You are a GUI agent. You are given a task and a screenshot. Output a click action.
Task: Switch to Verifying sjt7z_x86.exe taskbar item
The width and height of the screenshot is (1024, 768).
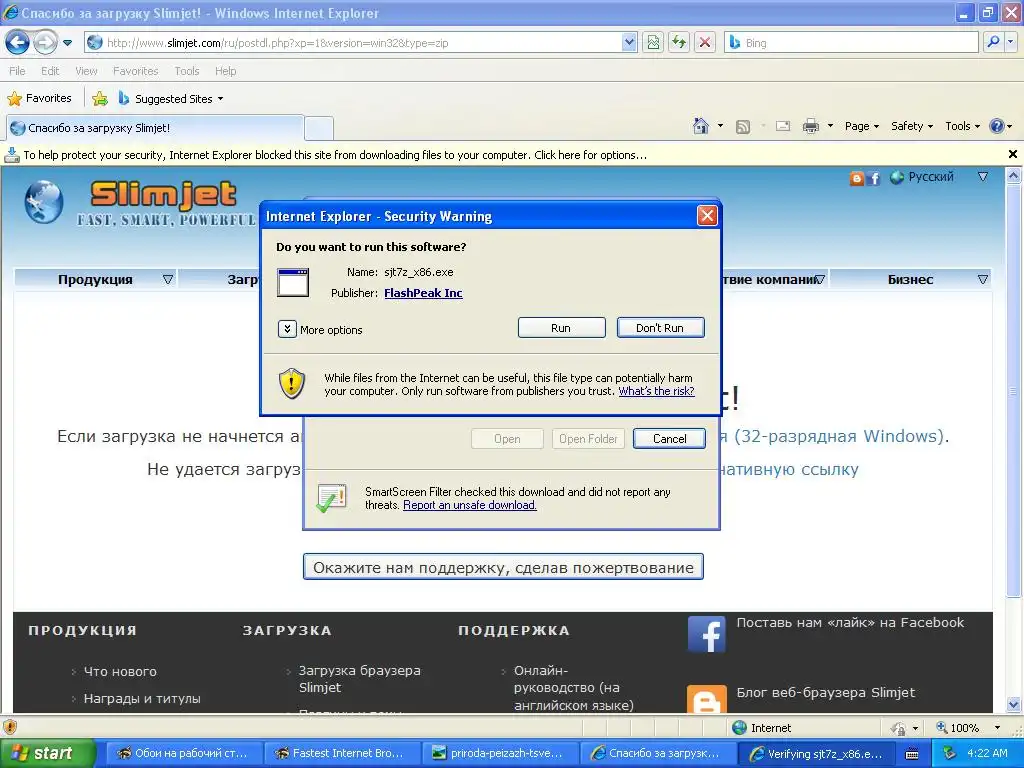tap(818, 754)
